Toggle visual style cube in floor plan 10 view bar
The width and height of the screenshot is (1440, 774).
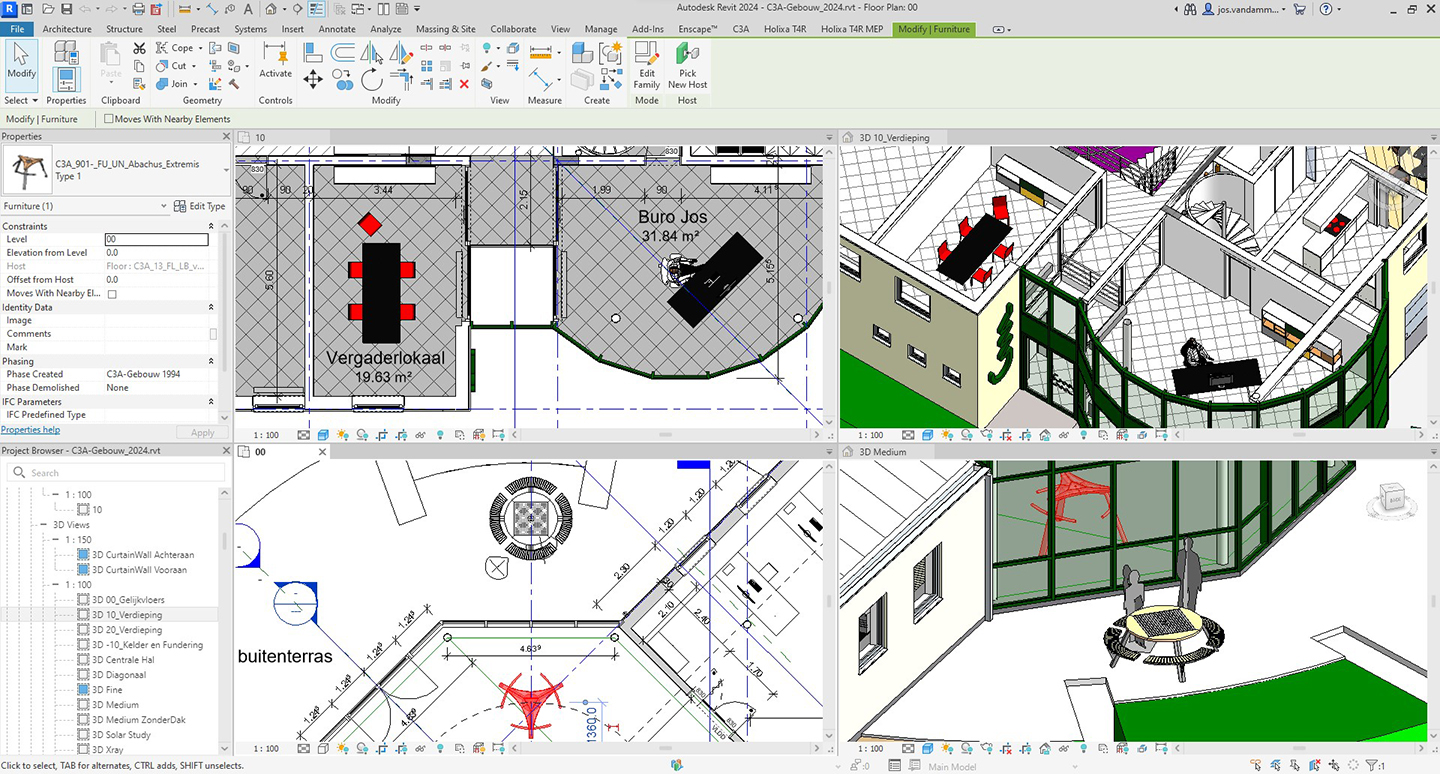coord(323,435)
